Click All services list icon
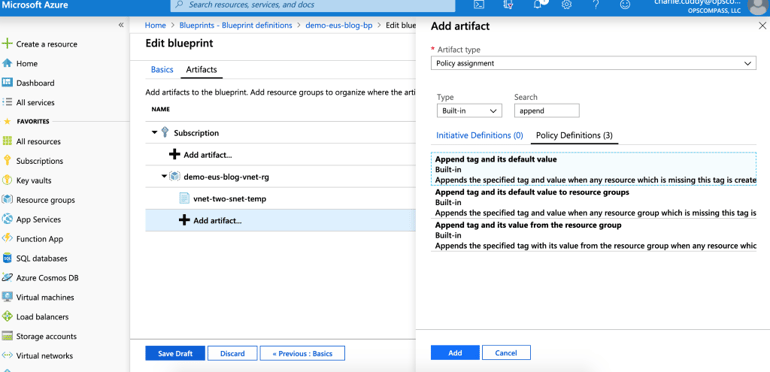Screen dimensions: 770x372 tap(7, 103)
